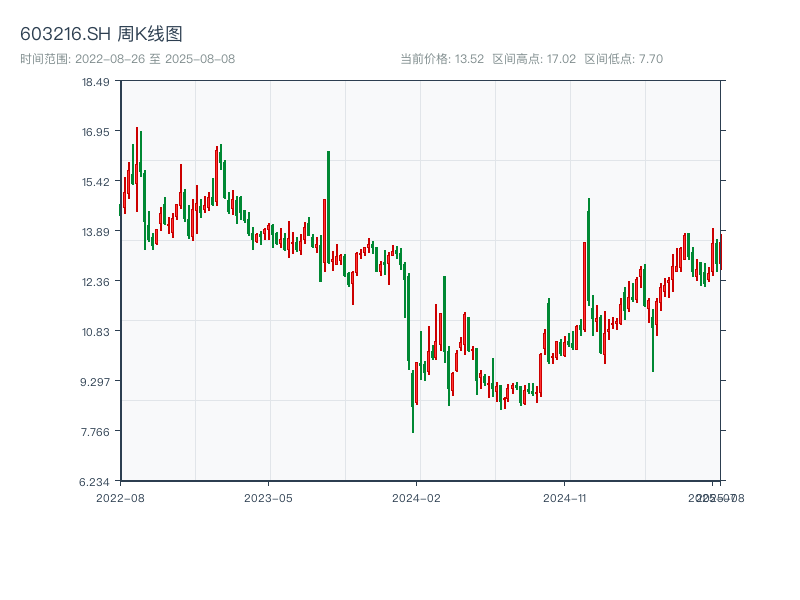The image size is (800, 600).
Task: Click the 2024-11 x-axis date label
Action: coord(565,497)
